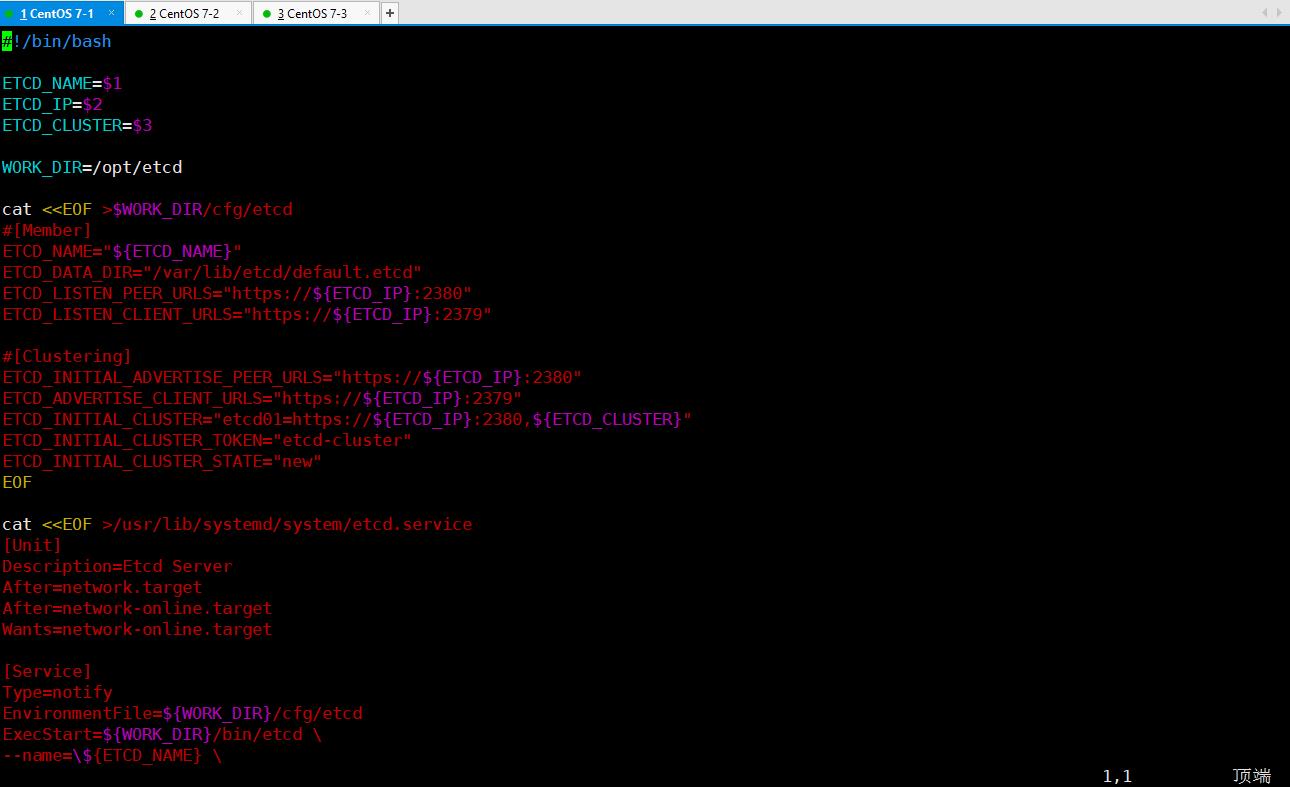Click the cat <<EOF >$WORK_DIR/cfg/etcd line
Viewport: 1290px width, 787px height.
pyautogui.click(x=147, y=209)
